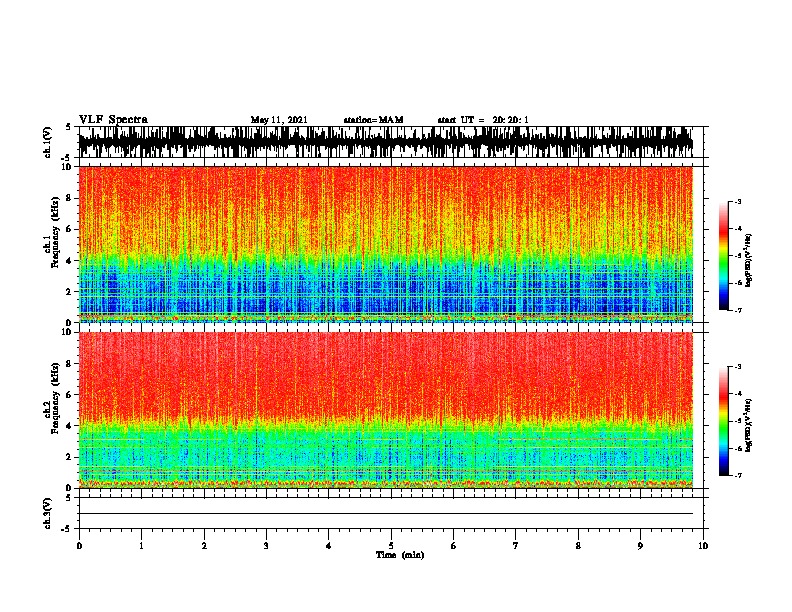Click time axis tick label '7'
This screenshot has height=612, width=792.
516,545
